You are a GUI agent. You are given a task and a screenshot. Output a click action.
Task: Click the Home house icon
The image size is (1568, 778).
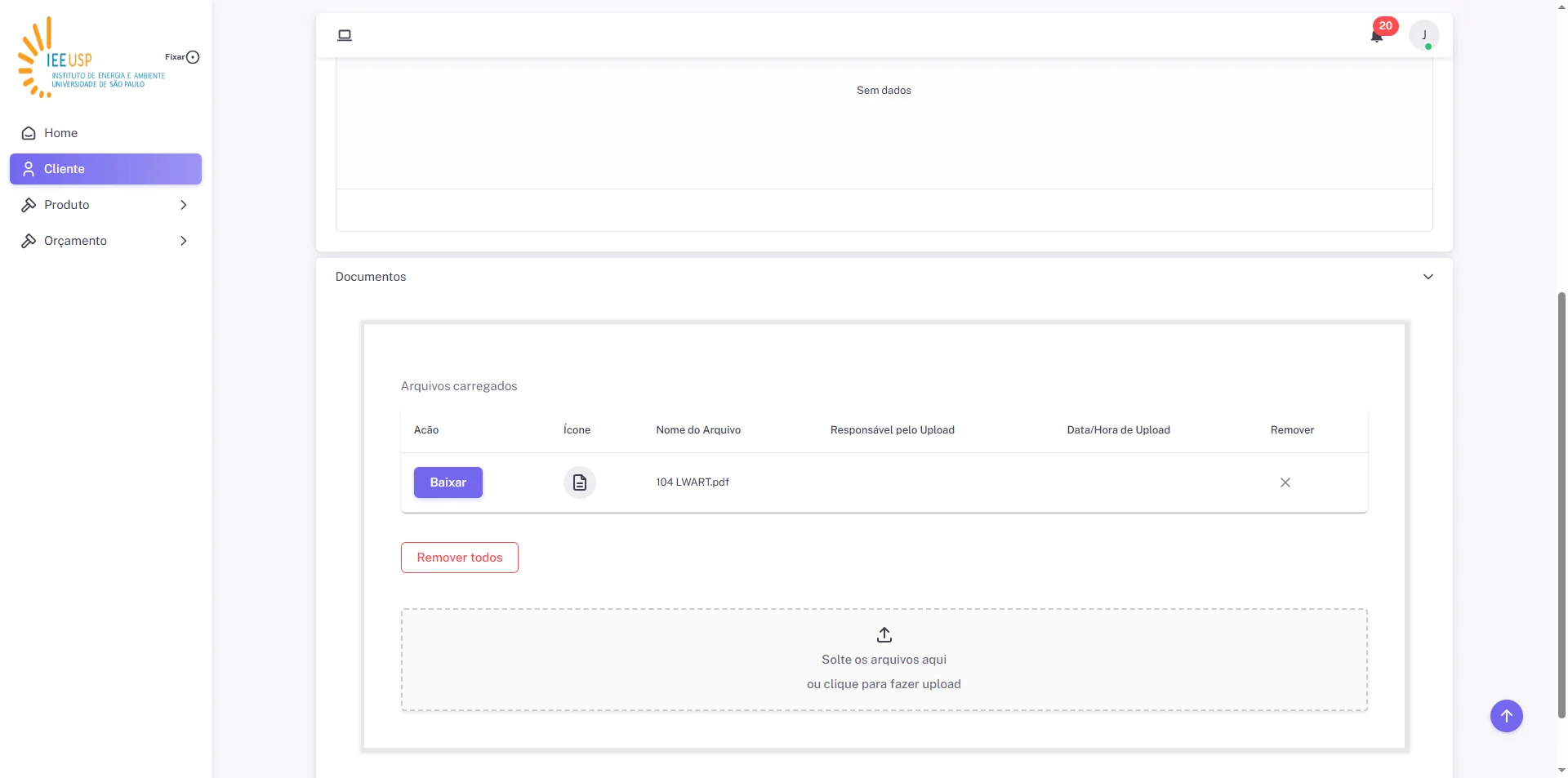29,133
